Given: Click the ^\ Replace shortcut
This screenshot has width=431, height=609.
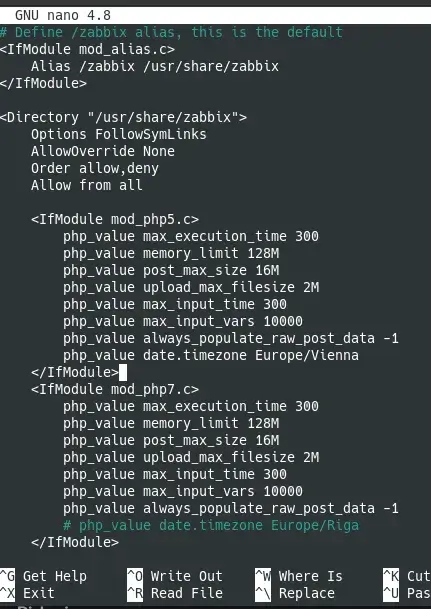Looking at the screenshot, I should [295, 593].
